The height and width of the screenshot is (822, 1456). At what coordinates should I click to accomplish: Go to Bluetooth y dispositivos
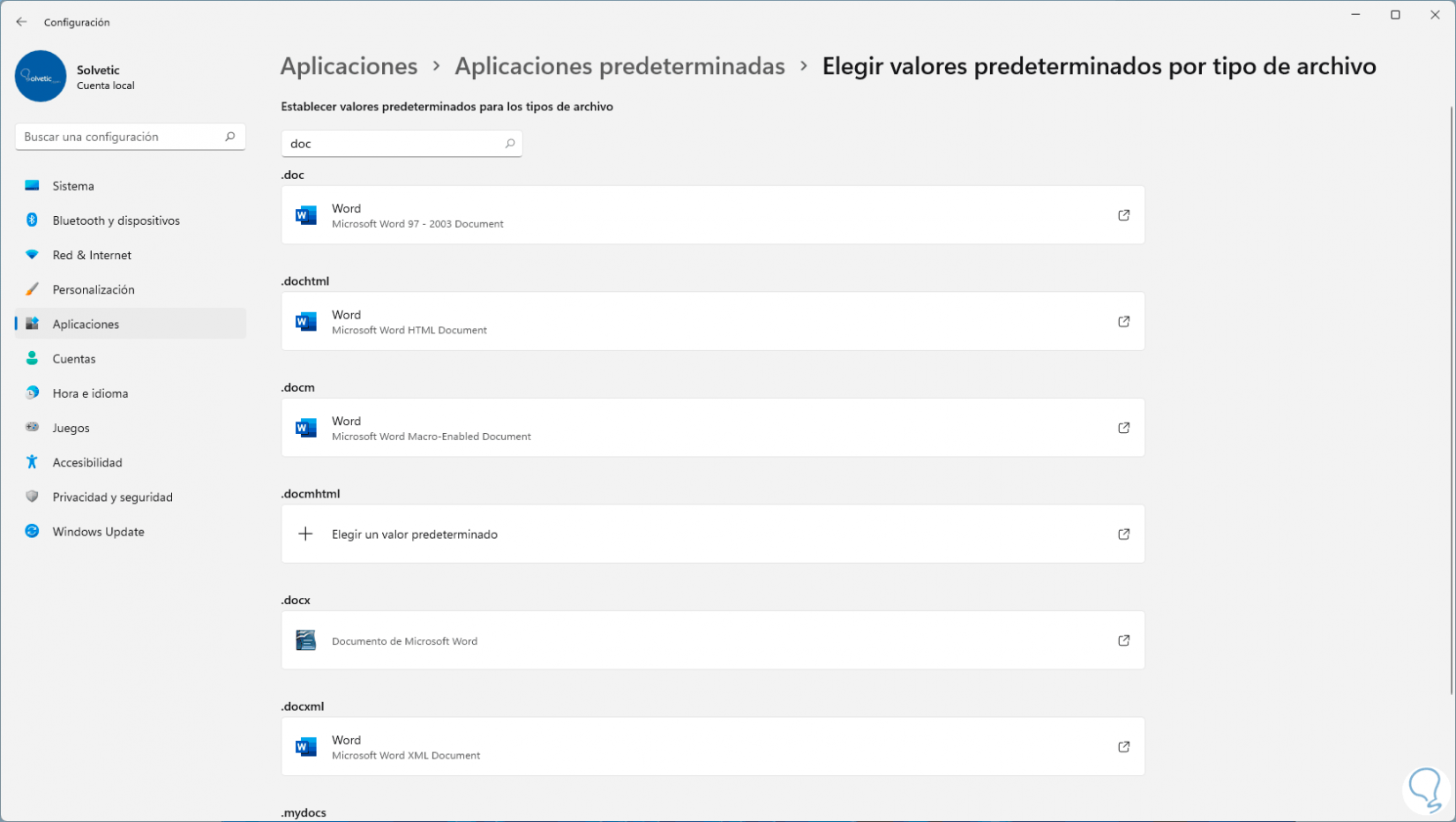point(131,220)
